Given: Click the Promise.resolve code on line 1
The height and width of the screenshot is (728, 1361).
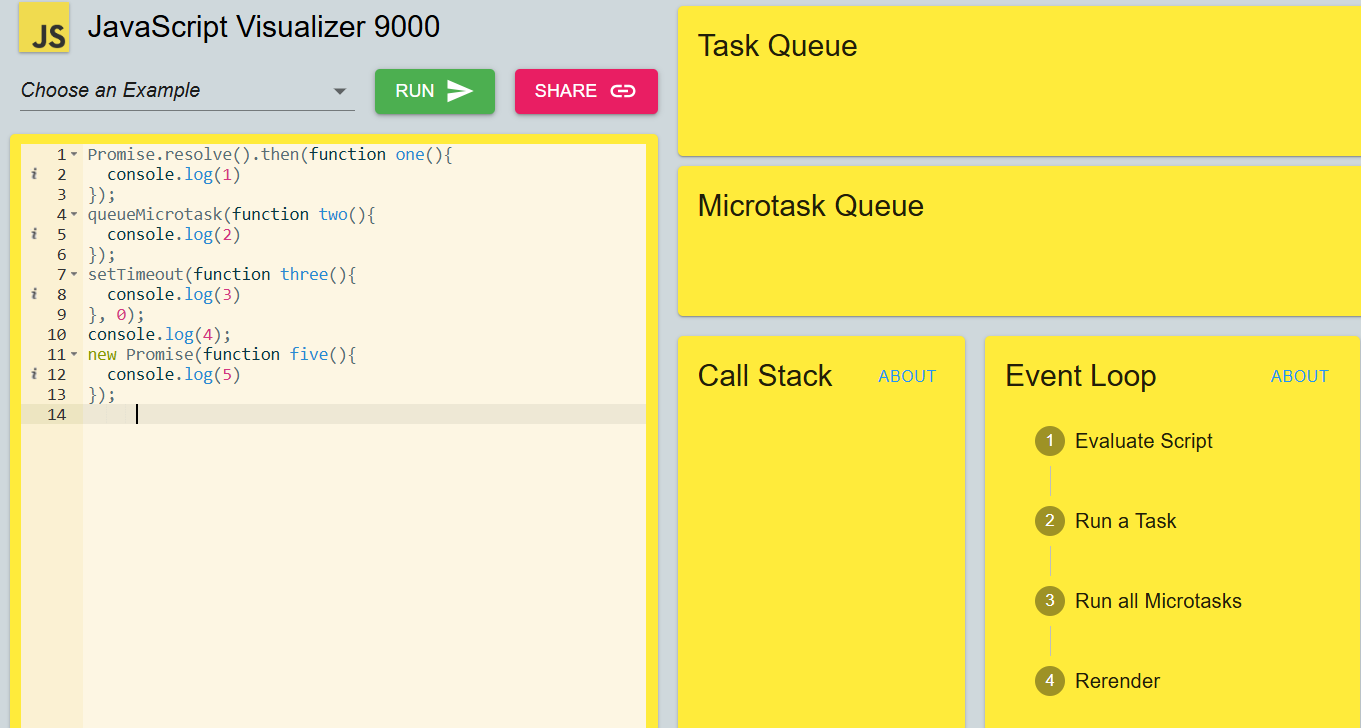Looking at the screenshot, I should tap(270, 154).
